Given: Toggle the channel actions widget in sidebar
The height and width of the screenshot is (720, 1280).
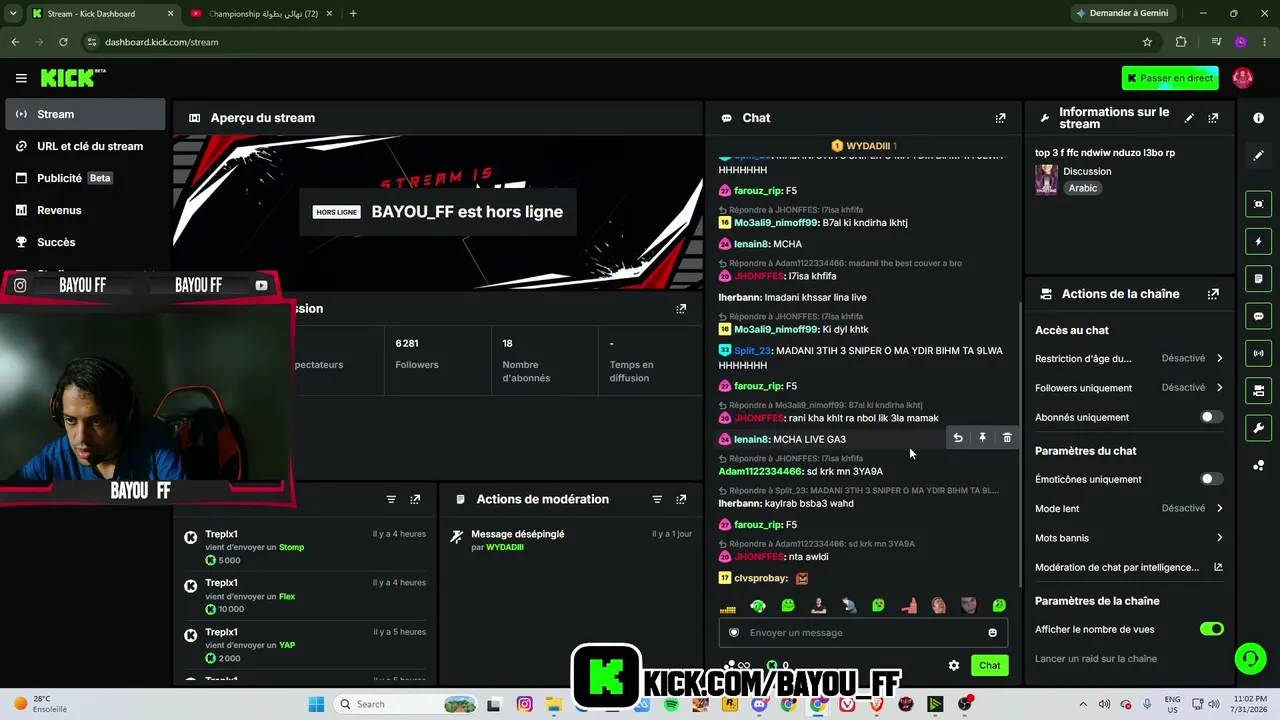Looking at the screenshot, I should click(1259, 390).
